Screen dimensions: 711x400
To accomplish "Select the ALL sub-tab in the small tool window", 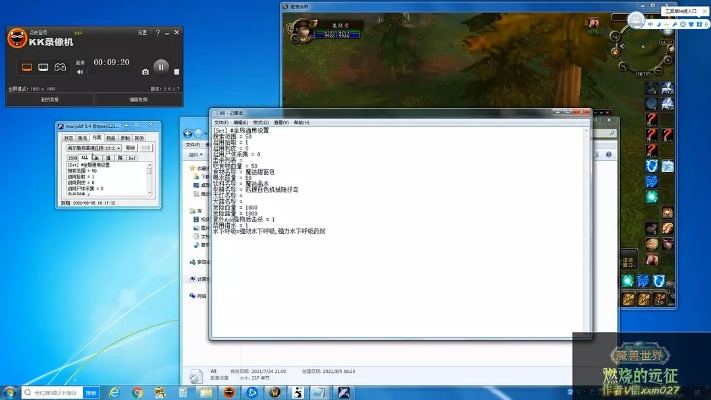I will point(84,158).
